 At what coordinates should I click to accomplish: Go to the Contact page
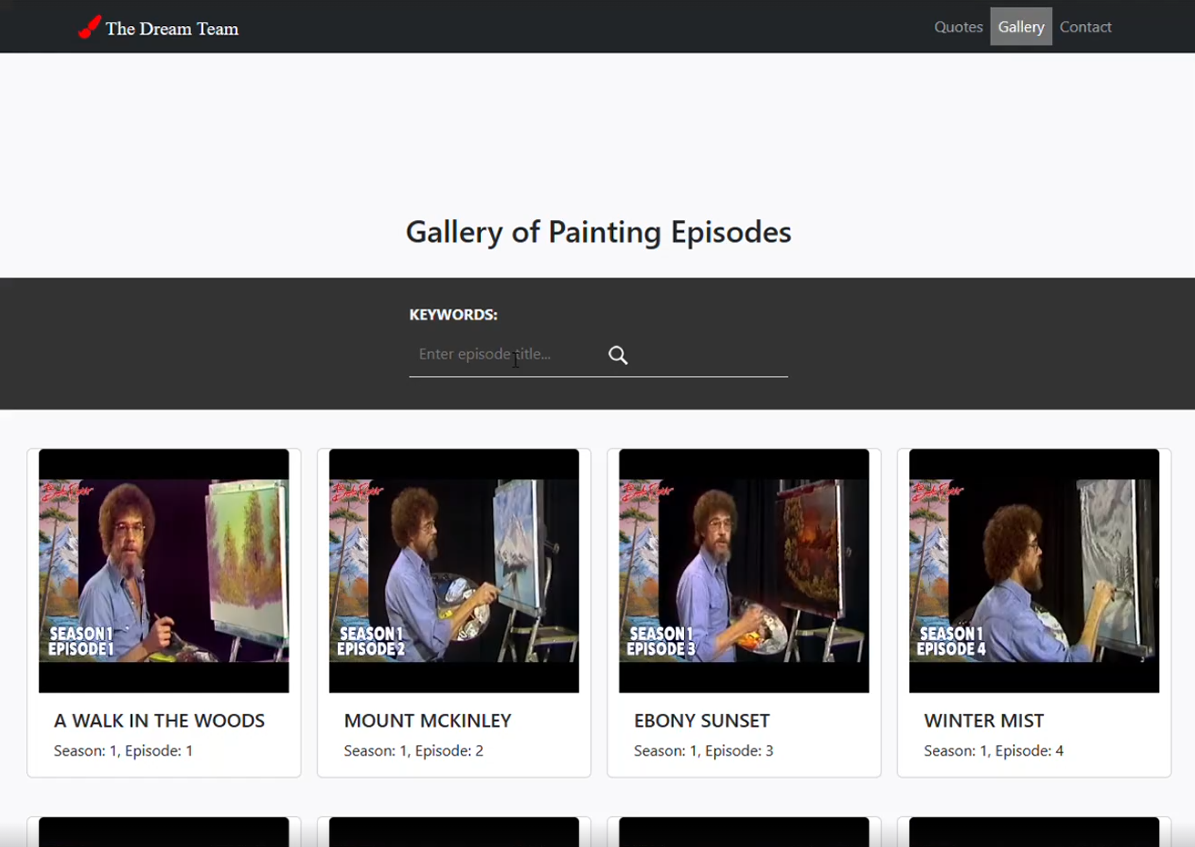click(x=1085, y=27)
